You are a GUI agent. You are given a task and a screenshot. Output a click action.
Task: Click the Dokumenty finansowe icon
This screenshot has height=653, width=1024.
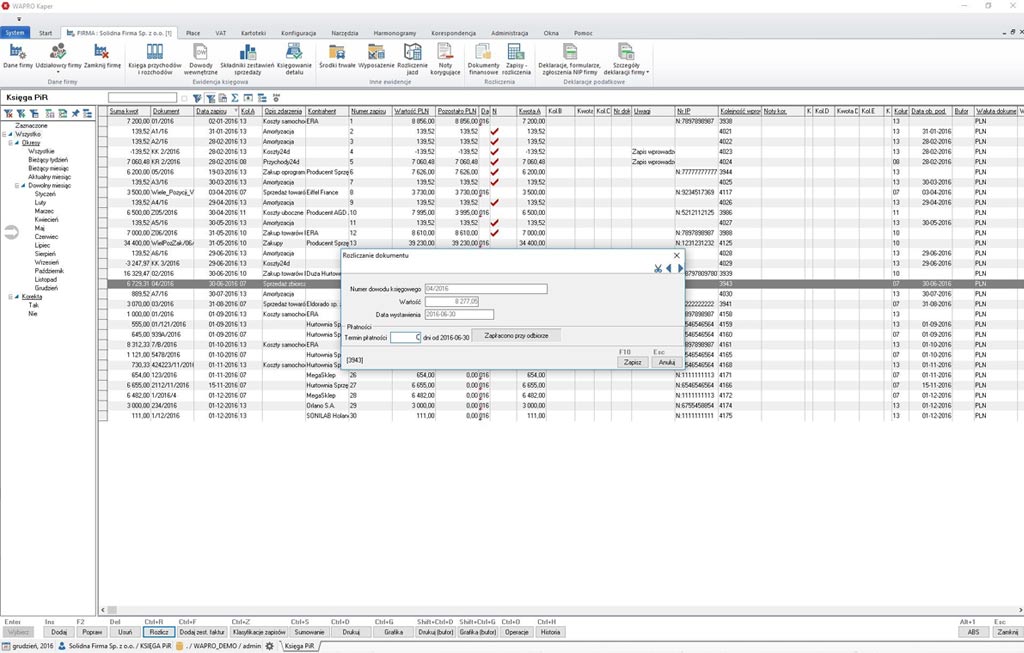(483, 58)
